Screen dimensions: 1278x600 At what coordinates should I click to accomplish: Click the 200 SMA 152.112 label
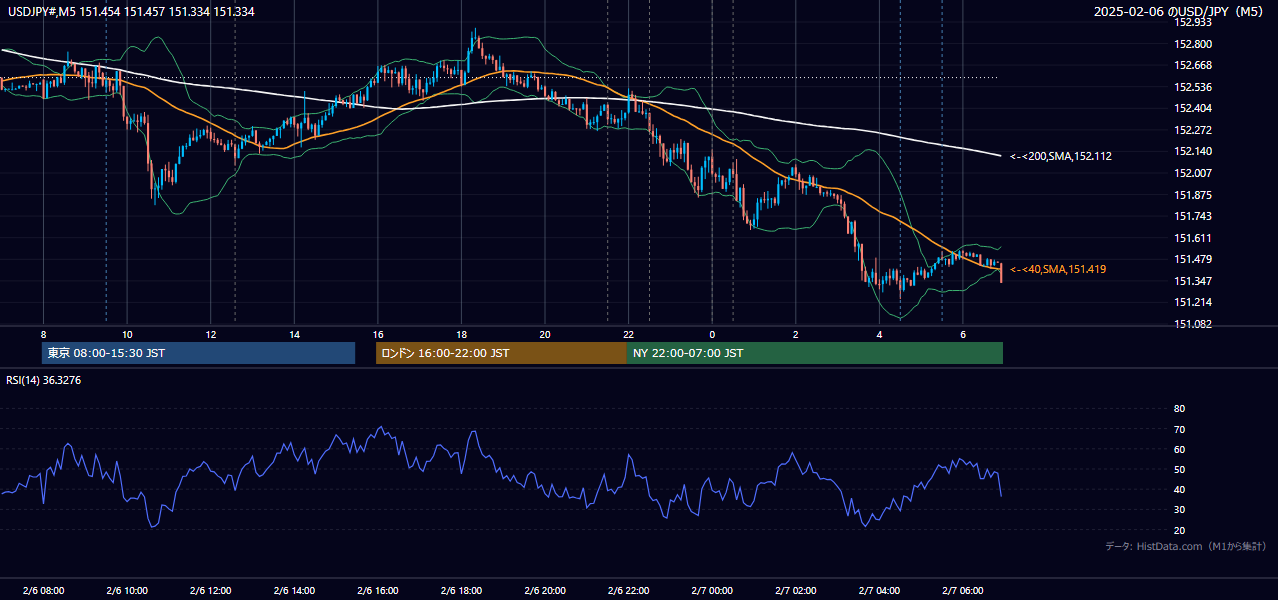click(x=1061, y=156)
